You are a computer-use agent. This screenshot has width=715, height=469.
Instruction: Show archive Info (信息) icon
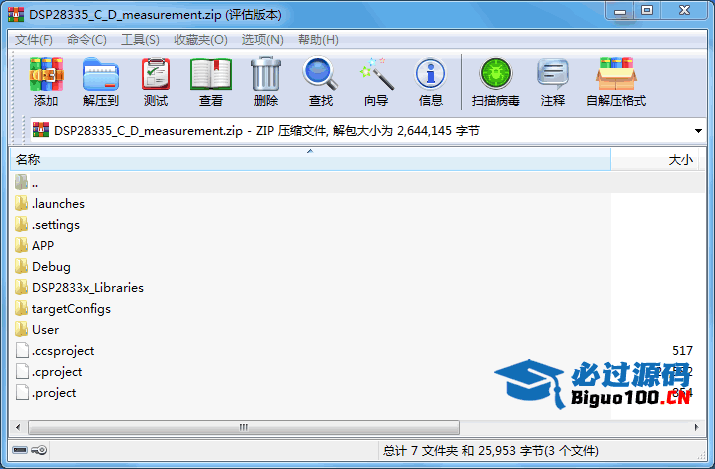pos(430,74)
